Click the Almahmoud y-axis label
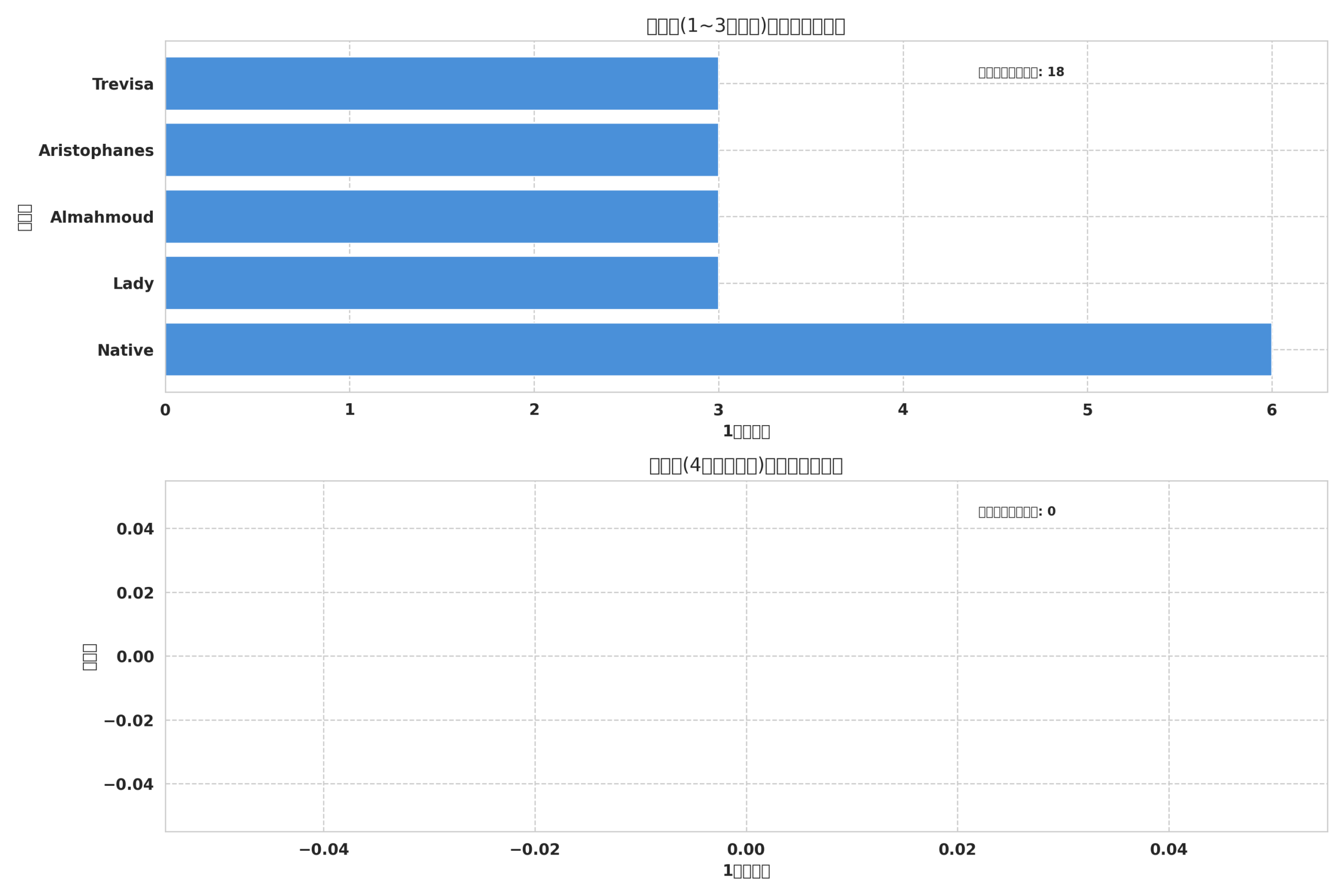Image resolution: width=1344 pixels, height=896 pixels. [102, 218]
